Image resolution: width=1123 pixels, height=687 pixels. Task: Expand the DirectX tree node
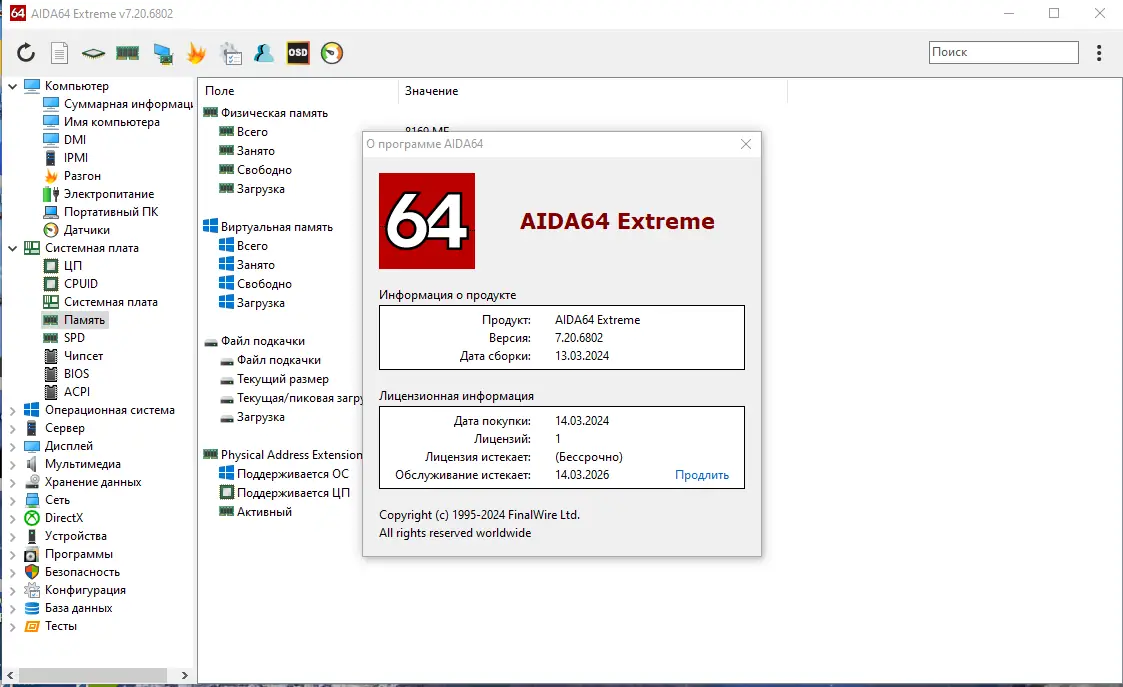pyautogui.click(x=12, y=519)
